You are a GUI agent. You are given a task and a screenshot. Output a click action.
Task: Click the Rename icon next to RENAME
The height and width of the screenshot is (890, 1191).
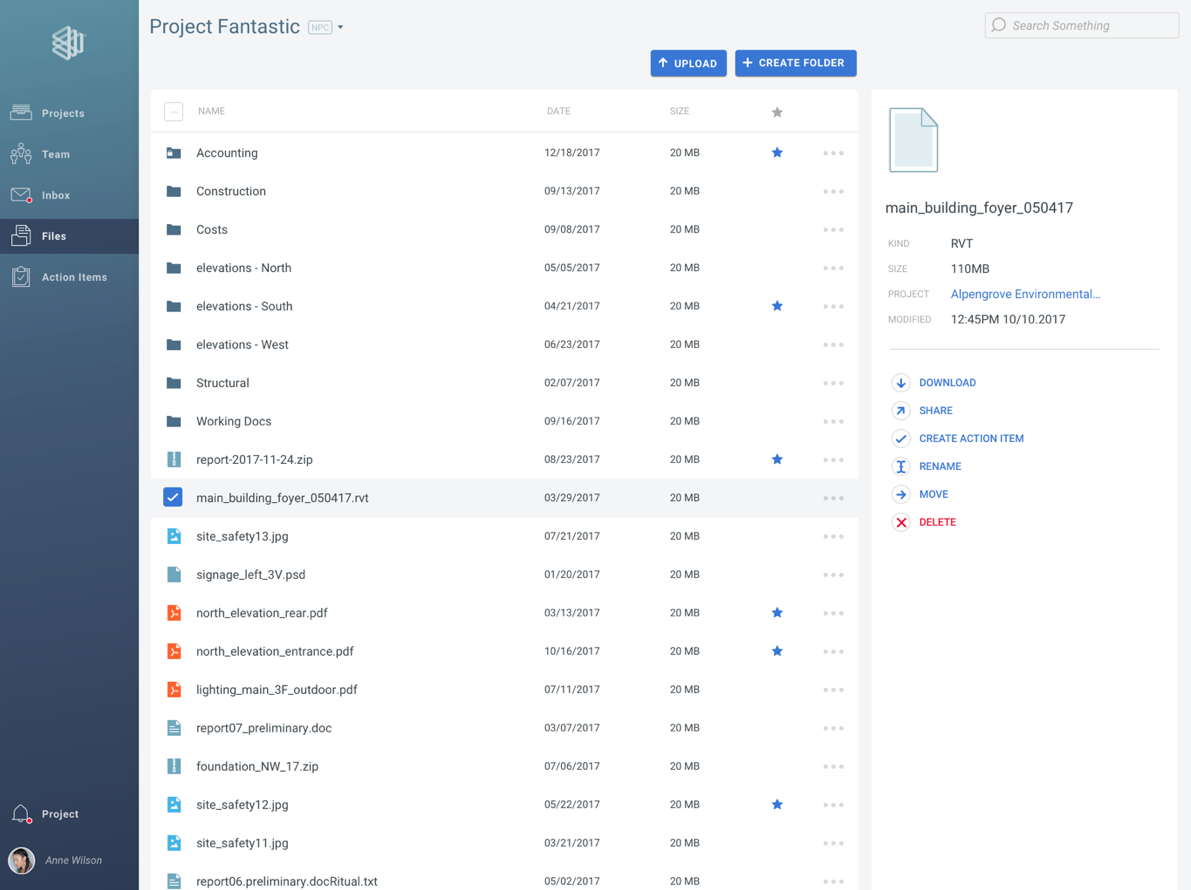pos(901,466)
